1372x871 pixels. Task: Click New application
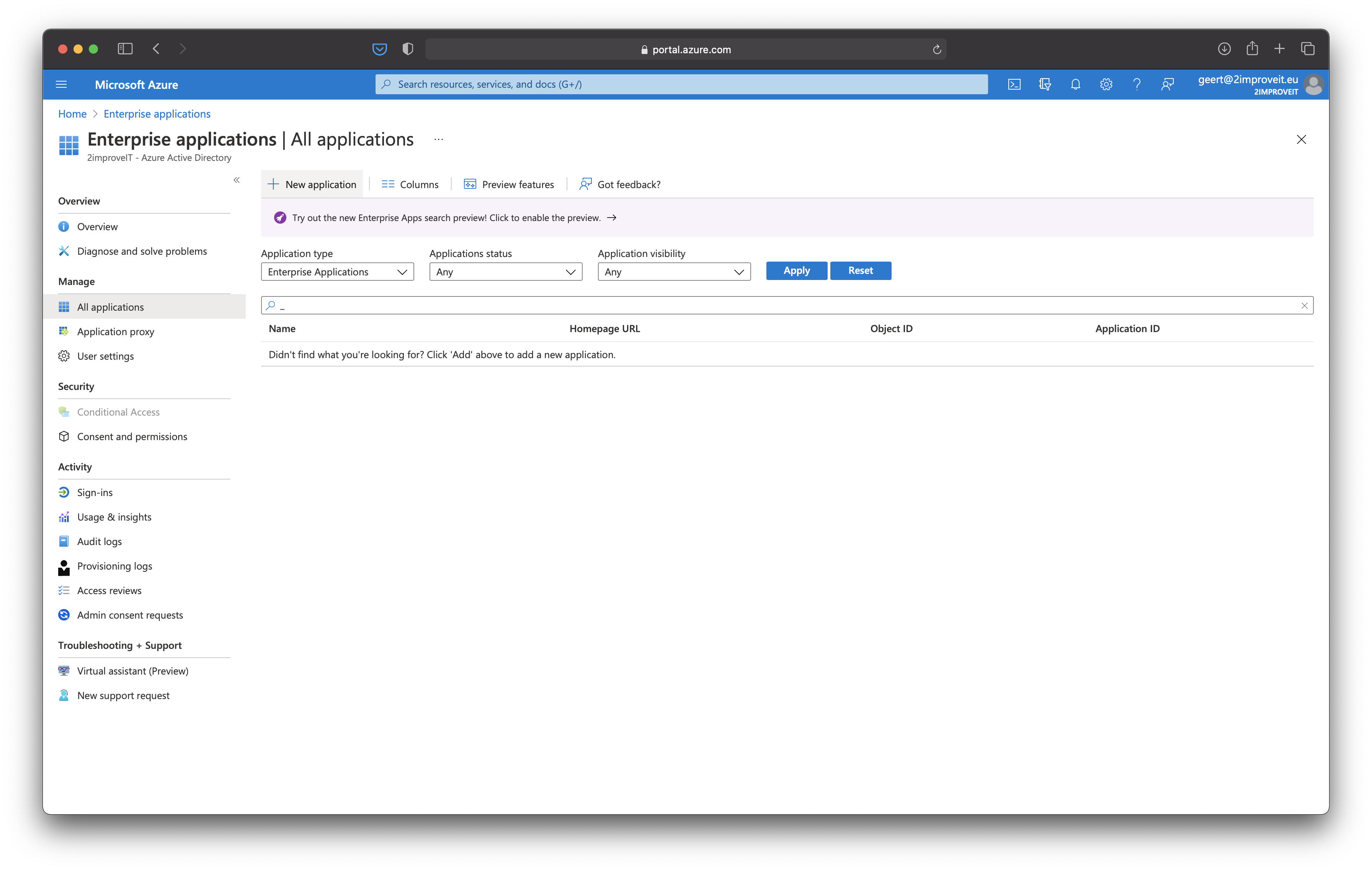[x=312, y=184]
